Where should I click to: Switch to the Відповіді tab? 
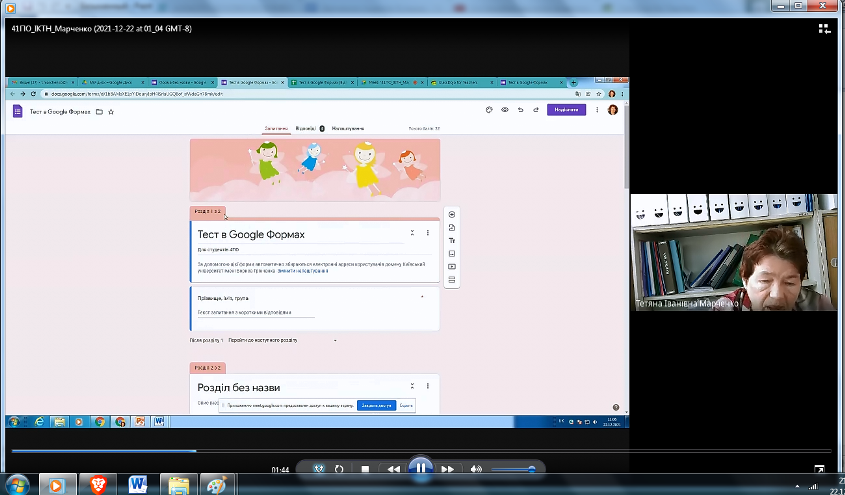(x=306, y=128)
